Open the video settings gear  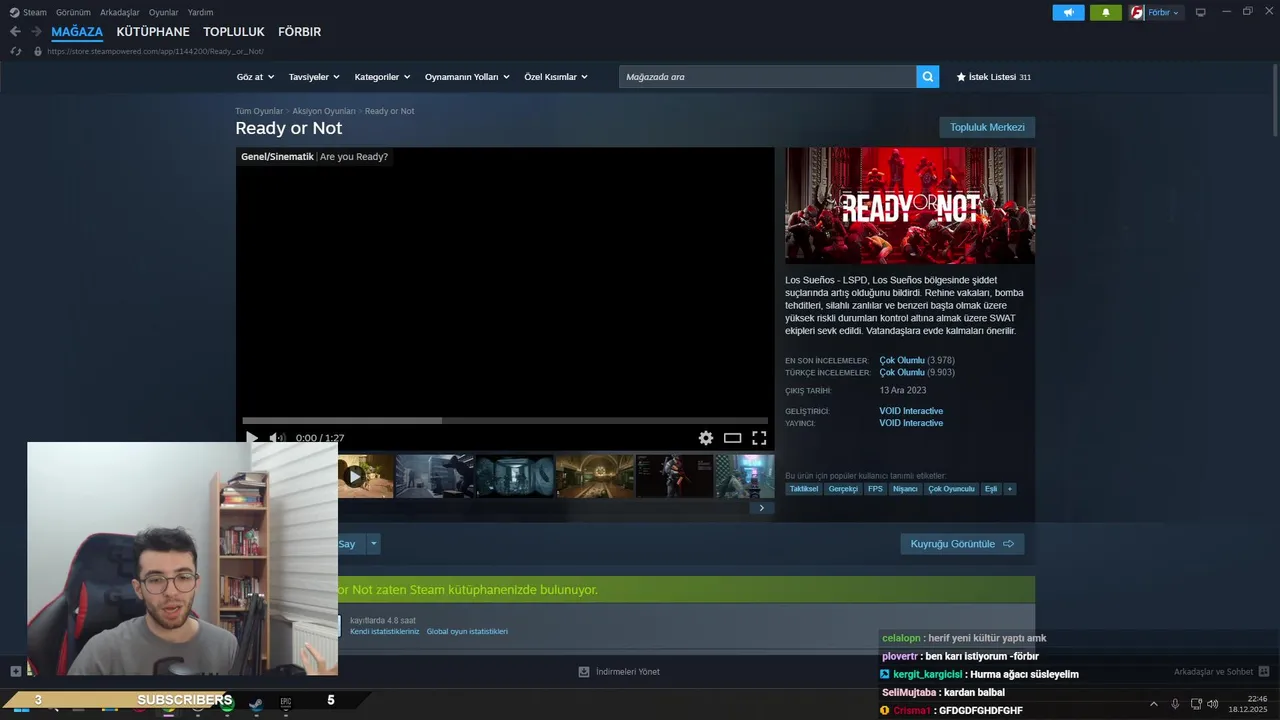pos(706,438)
